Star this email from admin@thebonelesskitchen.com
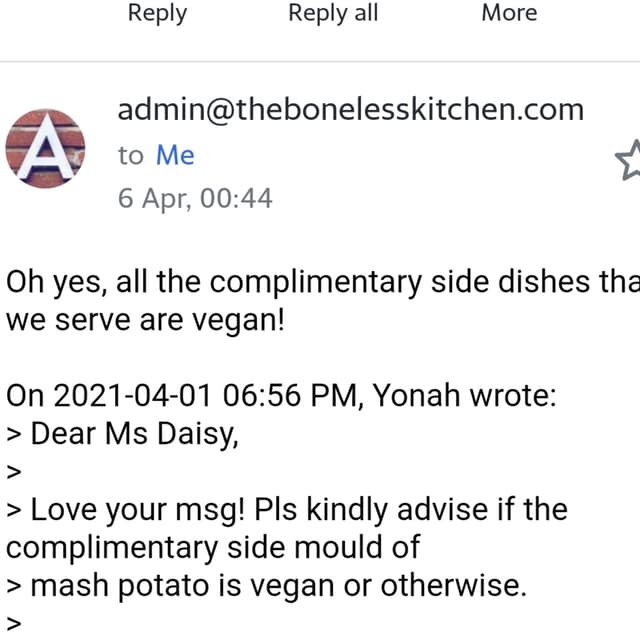Viewport: 640px width, 640px height. tap(628, 160)
